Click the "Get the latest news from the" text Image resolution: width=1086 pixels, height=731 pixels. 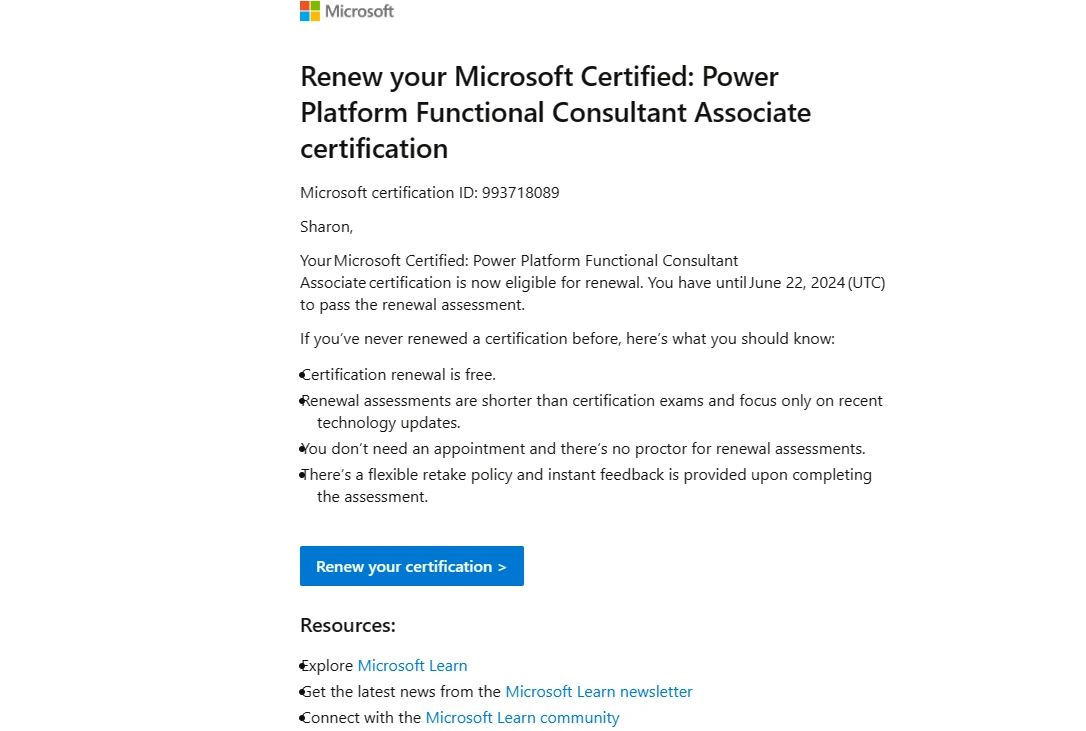[401, 692]
